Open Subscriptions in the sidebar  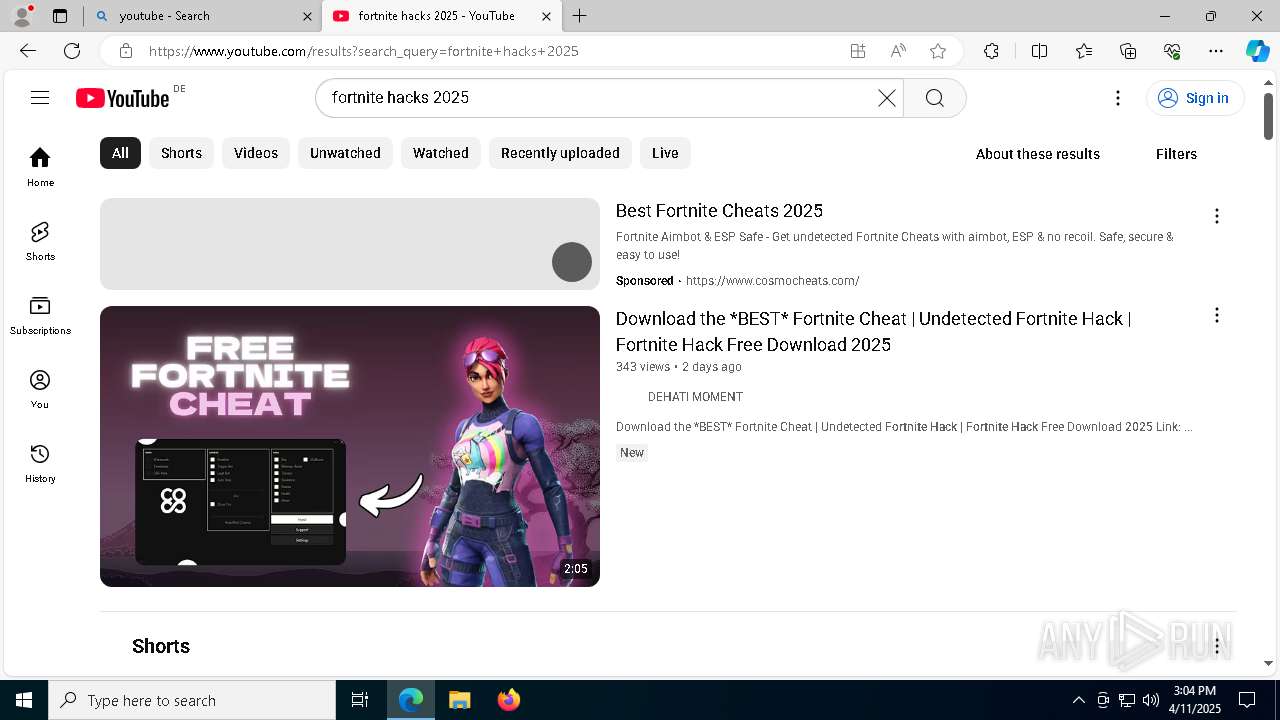tap(40, 315)
